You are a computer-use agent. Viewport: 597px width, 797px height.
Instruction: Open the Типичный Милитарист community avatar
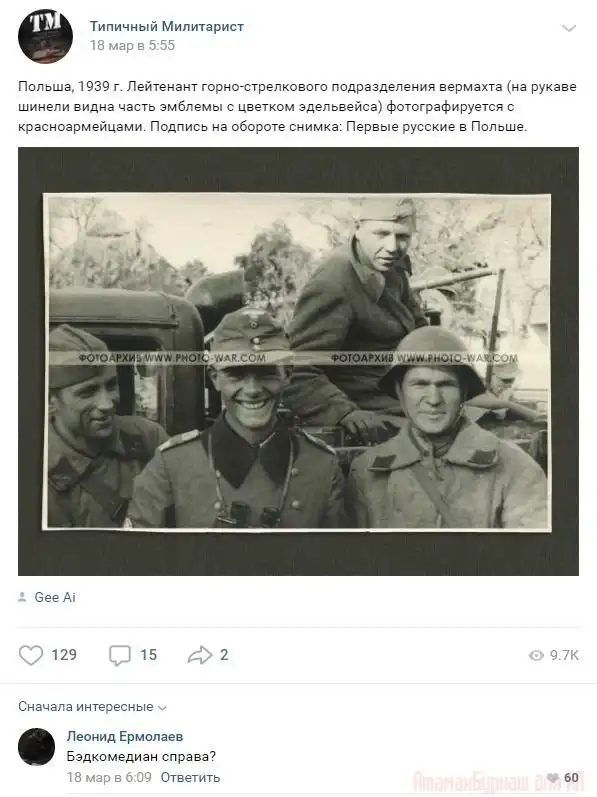click(45, 36)
